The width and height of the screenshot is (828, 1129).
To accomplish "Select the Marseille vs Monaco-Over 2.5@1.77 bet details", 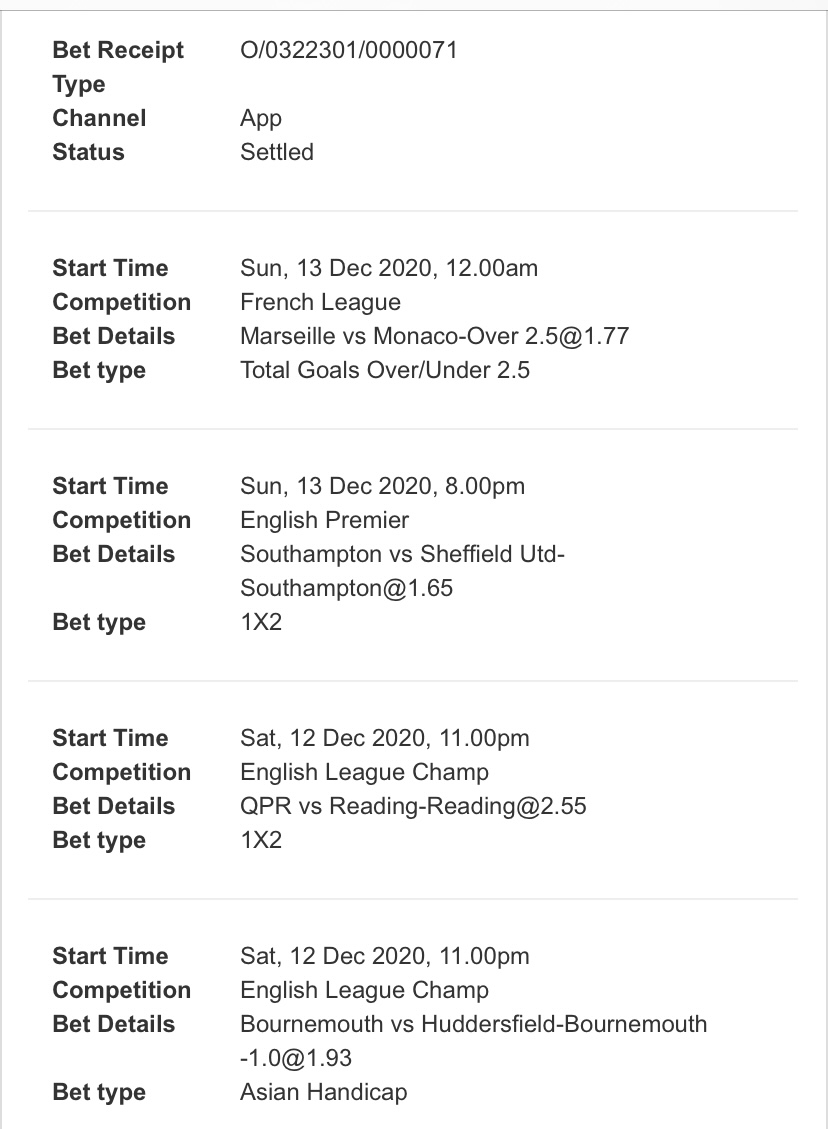I will [434, 336].
